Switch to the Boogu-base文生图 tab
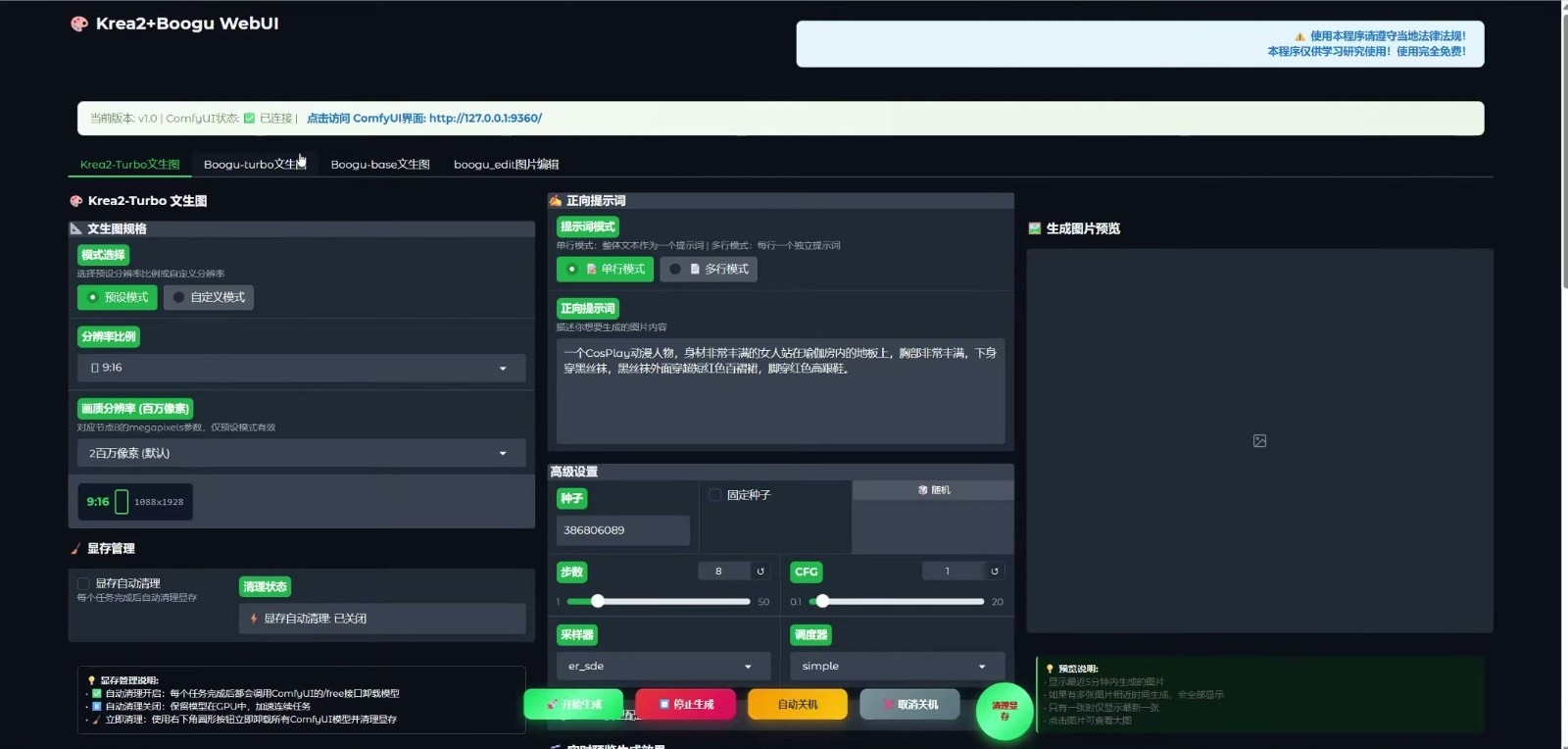Viewport: 1568px width, 749px height. pos(380,165)
